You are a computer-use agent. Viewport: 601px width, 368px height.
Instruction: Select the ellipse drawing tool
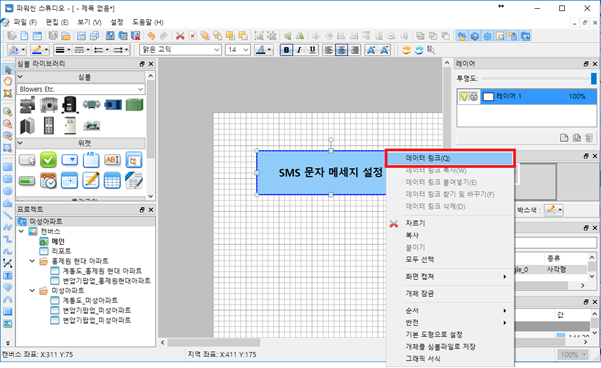(x=8, y=191)
